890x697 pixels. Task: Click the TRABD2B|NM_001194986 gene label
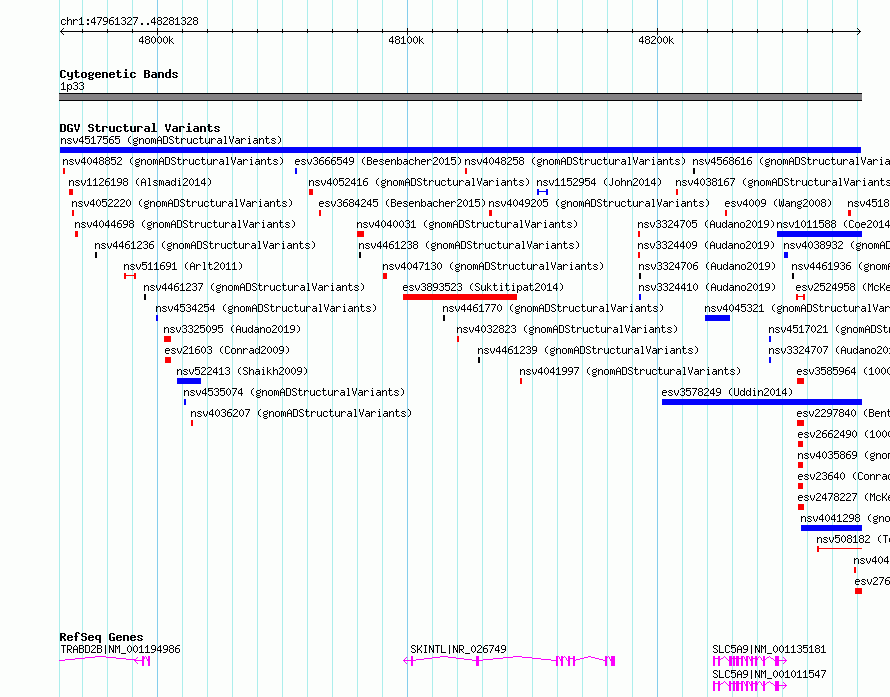point(120,649)
